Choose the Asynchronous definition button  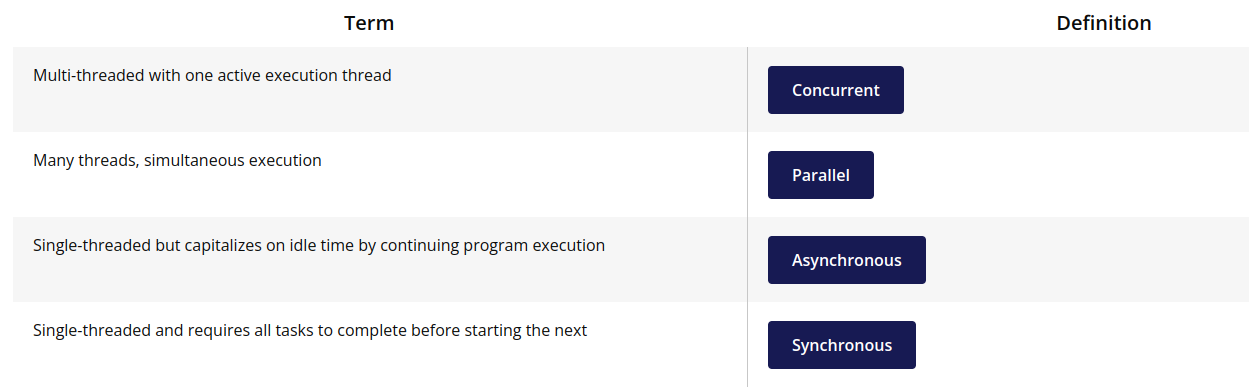(x=846, y=260)
